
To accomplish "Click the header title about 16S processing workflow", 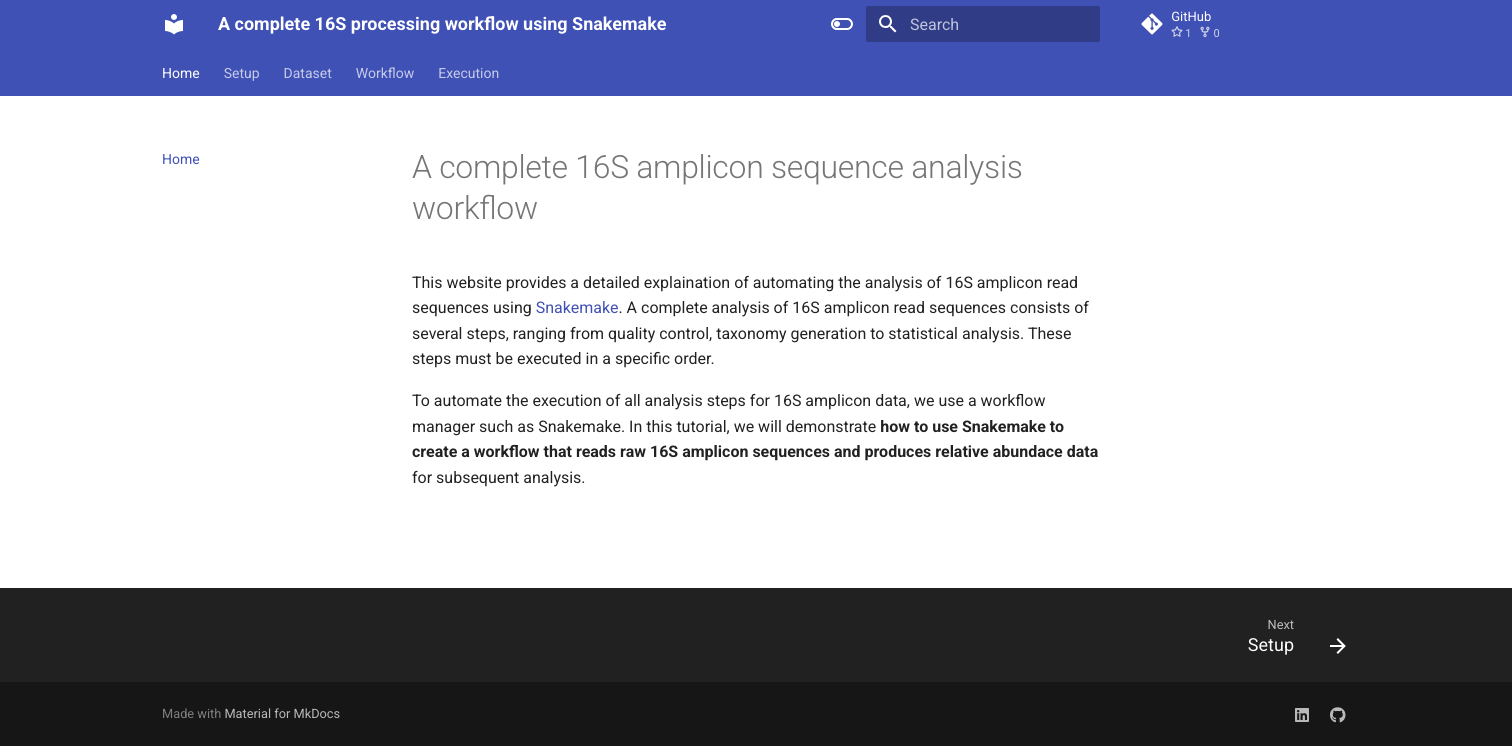I will pos(442,24).
